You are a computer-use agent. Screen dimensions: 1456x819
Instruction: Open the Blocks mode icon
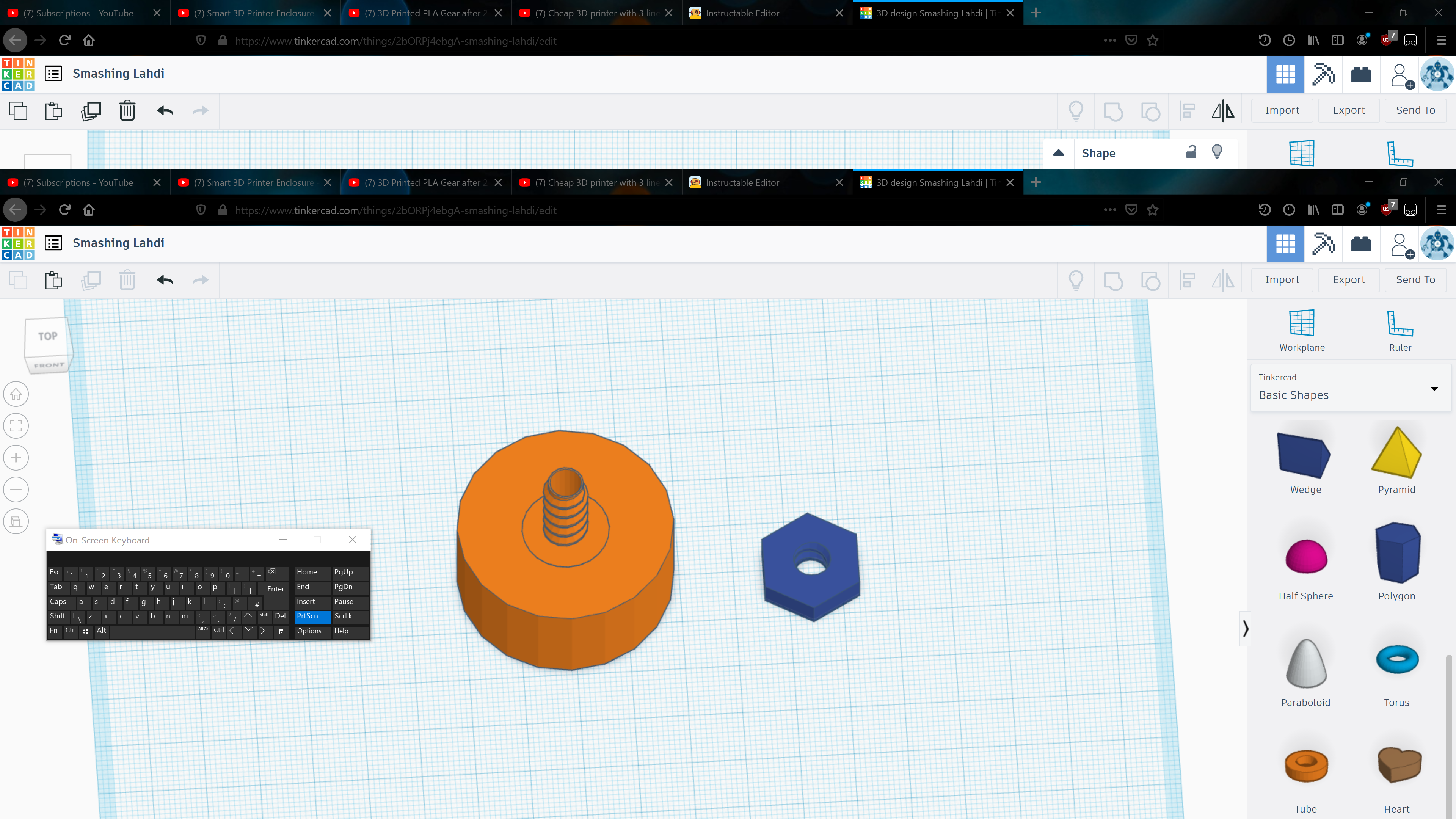point(1323,244)
